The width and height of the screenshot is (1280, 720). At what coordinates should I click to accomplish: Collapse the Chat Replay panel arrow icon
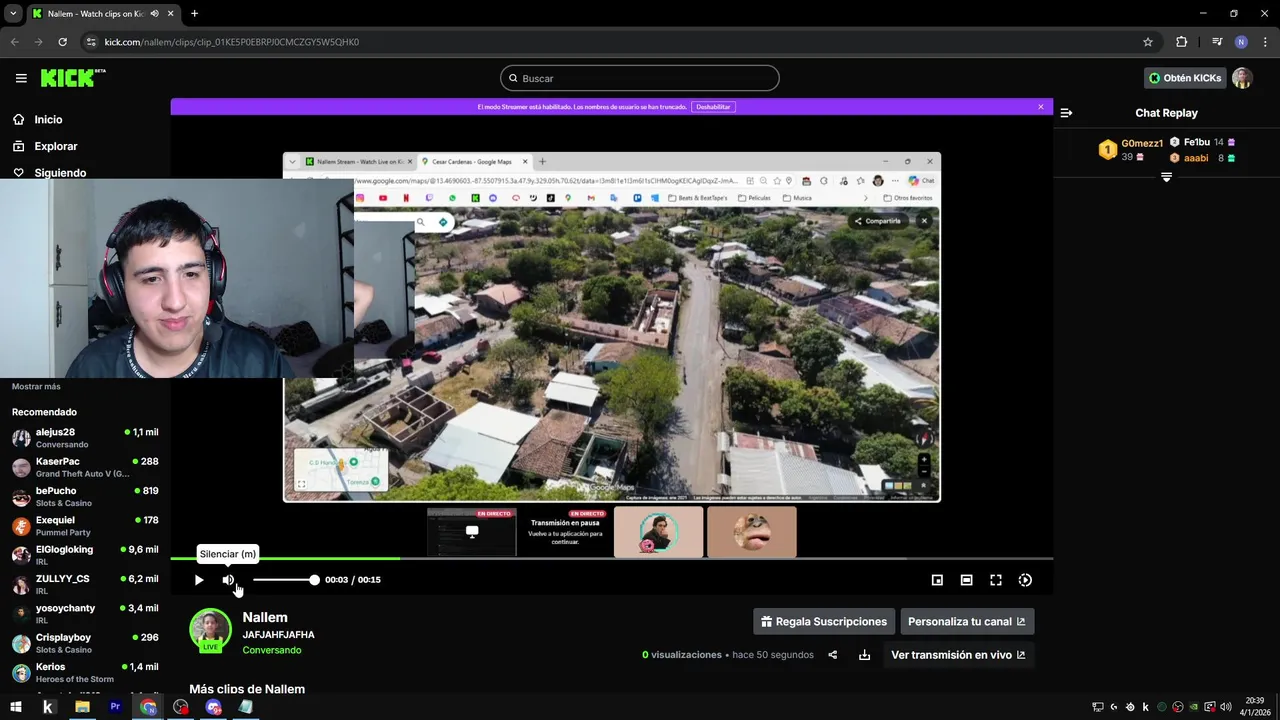[x=1066, y=113]
